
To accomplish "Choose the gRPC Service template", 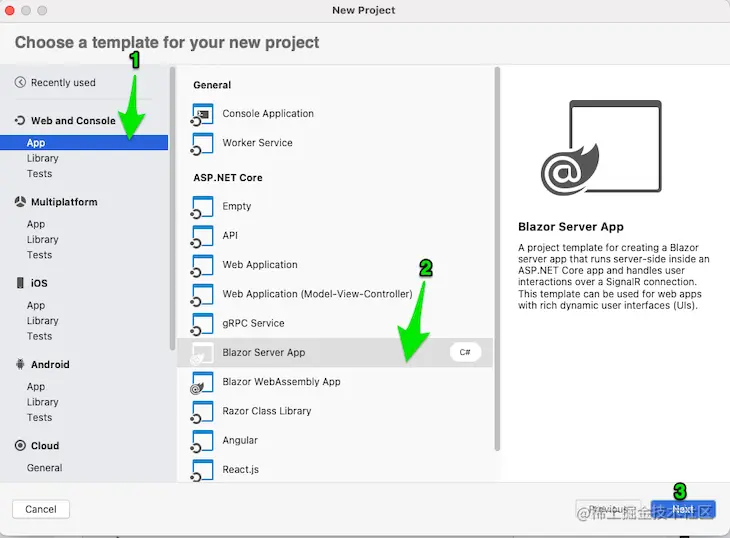I will (x=334, y=323).
